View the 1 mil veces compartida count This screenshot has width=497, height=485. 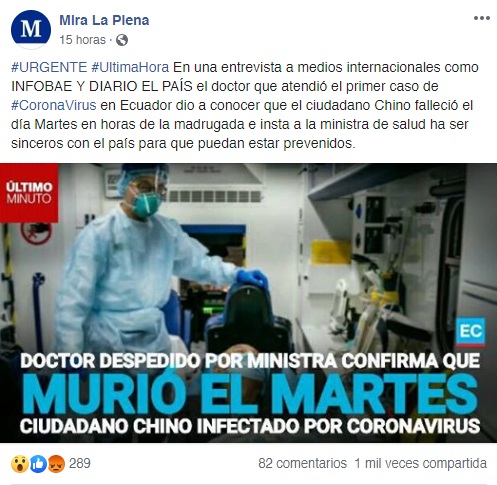click(420, 463)
